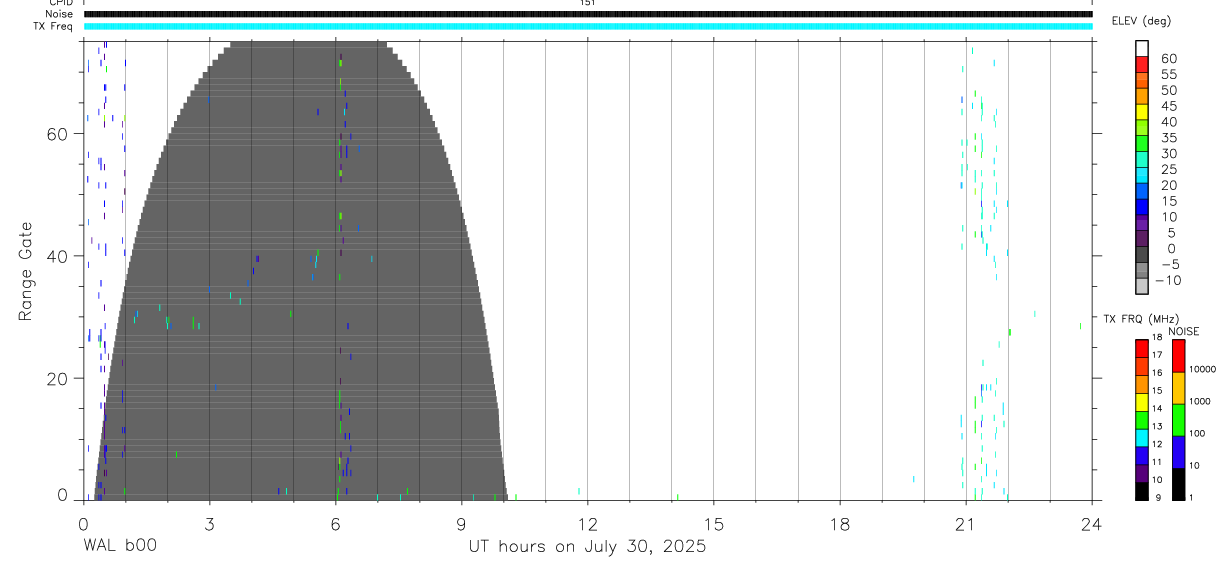Click the cyan TX Freq strip above the plot
Screen dimensions: 1228x567
pyautogui.click(x=587, y=26)
